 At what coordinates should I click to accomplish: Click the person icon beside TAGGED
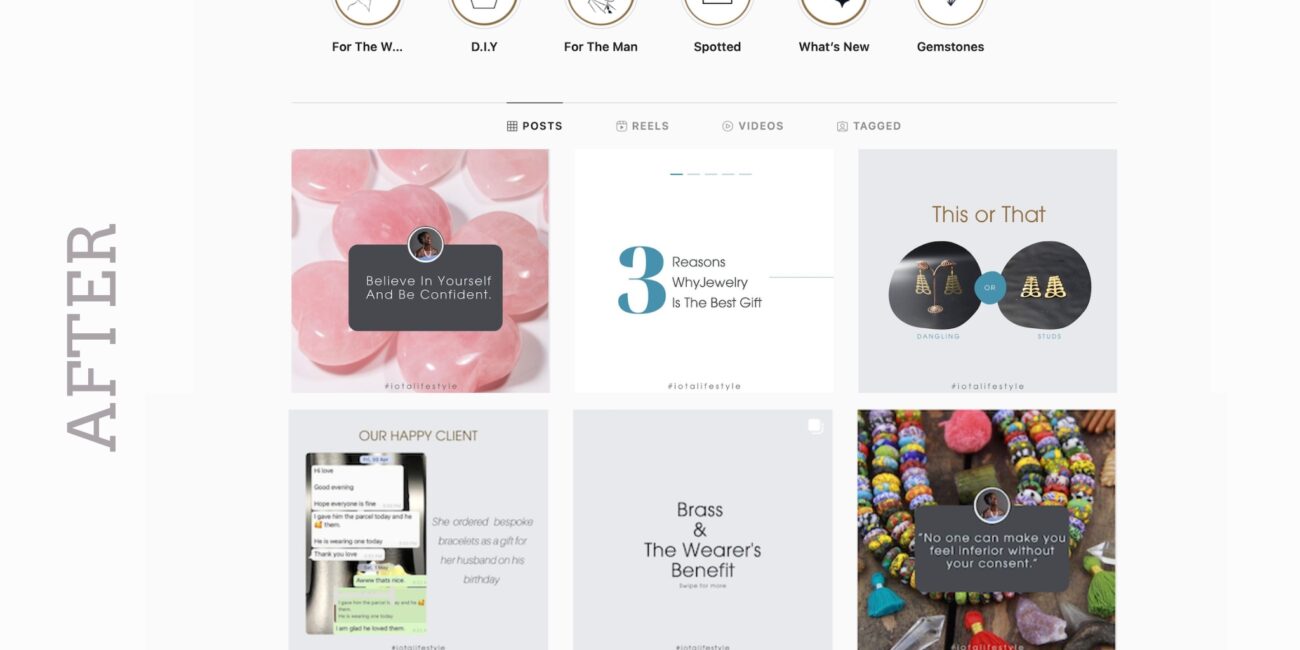(x=842, y=126)
